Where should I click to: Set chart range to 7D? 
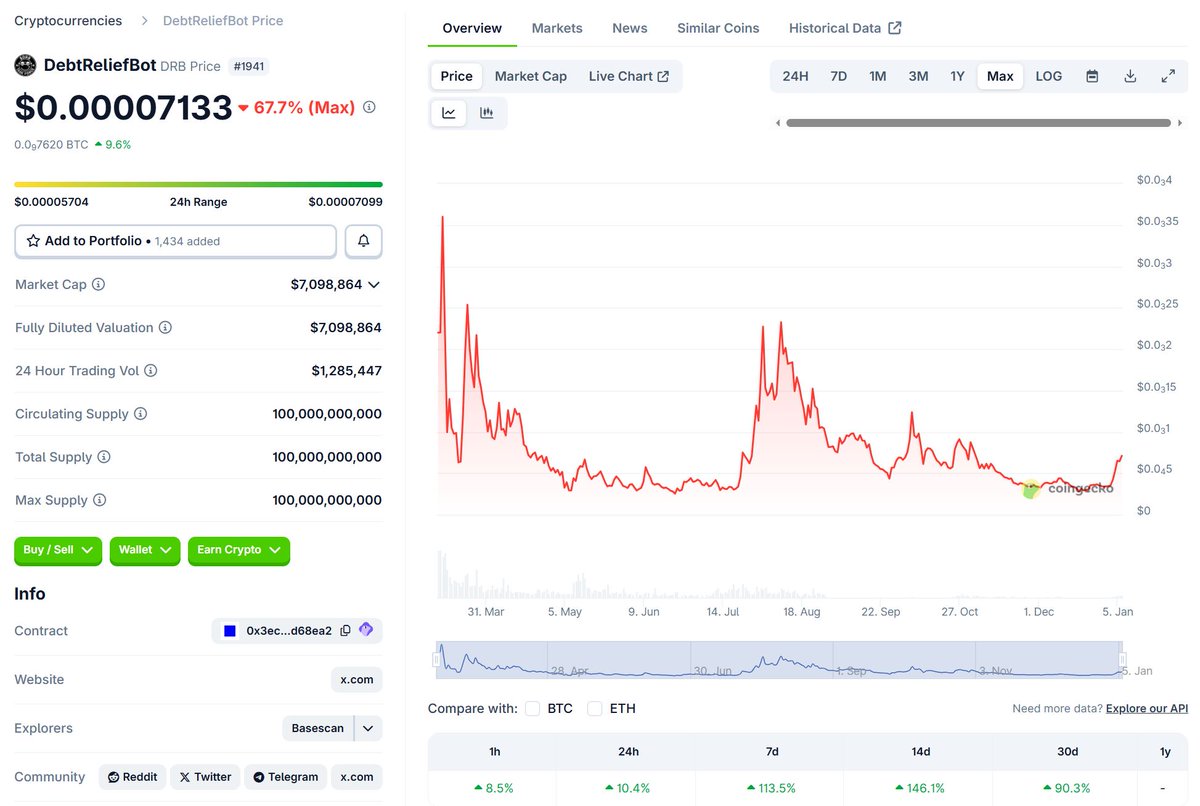839,76
